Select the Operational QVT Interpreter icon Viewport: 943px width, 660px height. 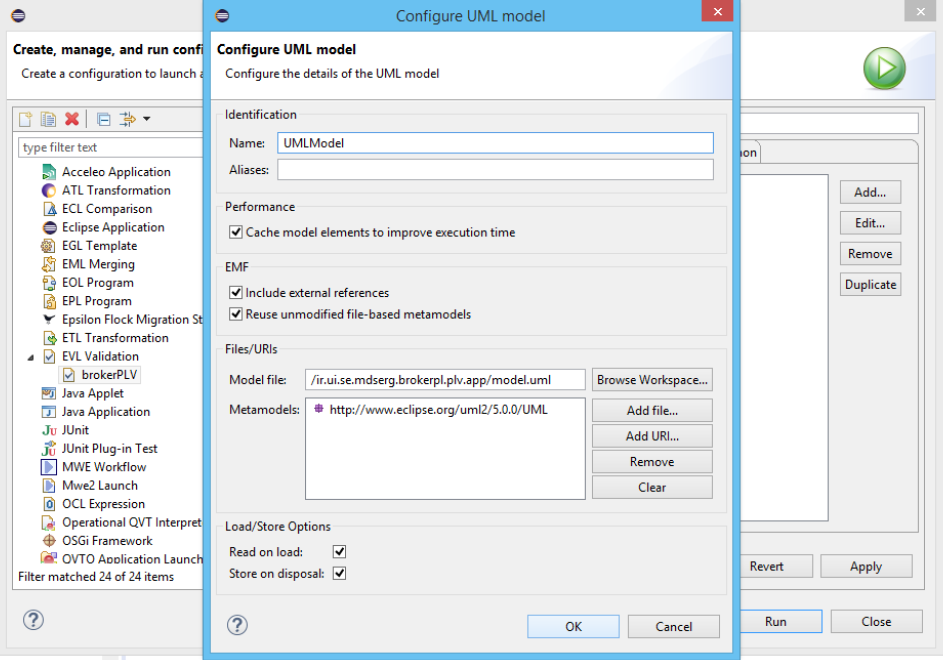[49, 523]
